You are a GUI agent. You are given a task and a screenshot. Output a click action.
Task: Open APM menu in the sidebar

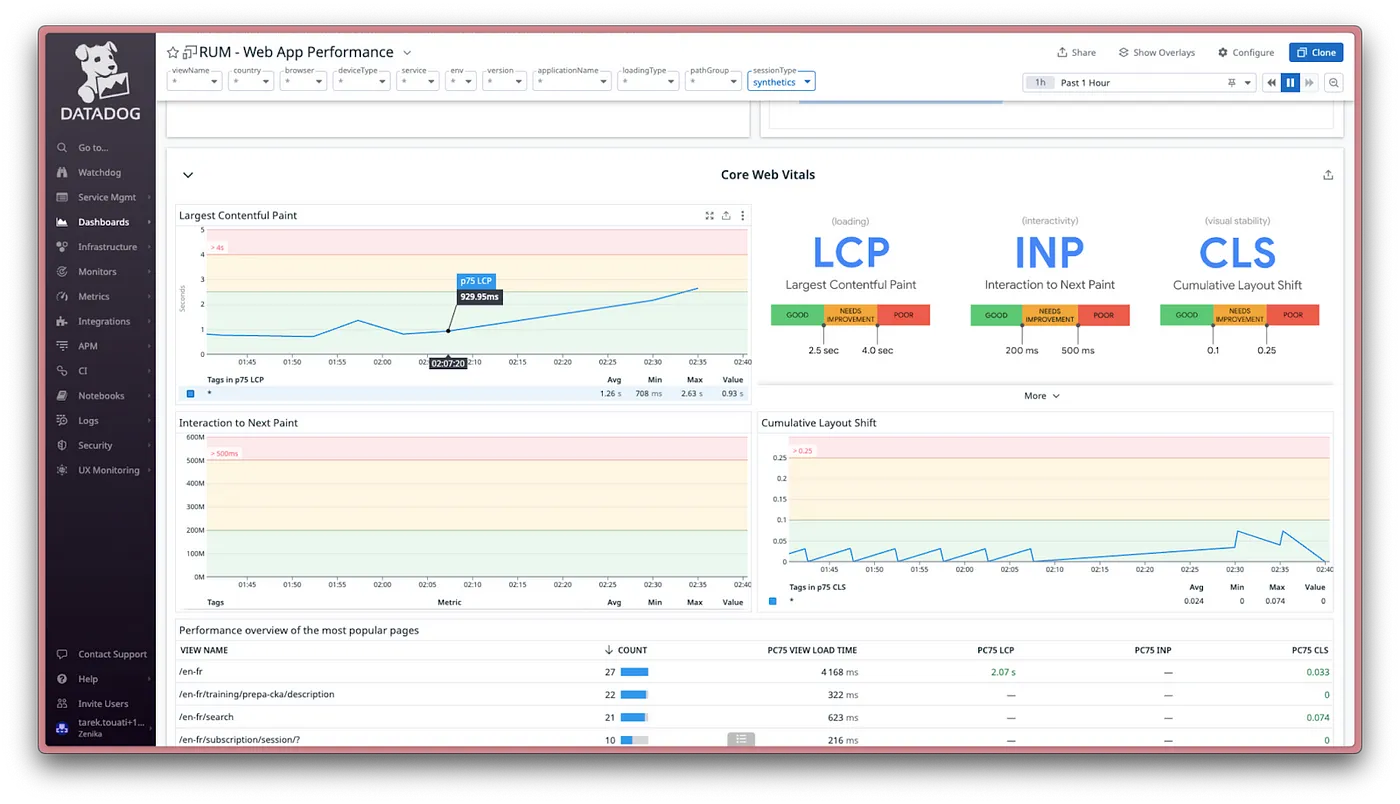point(88,346)
